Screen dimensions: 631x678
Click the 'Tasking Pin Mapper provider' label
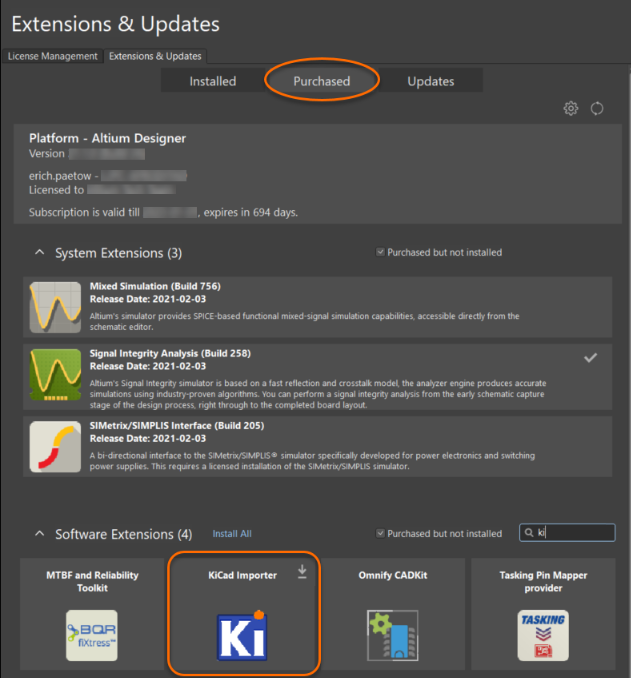[543, 582]
